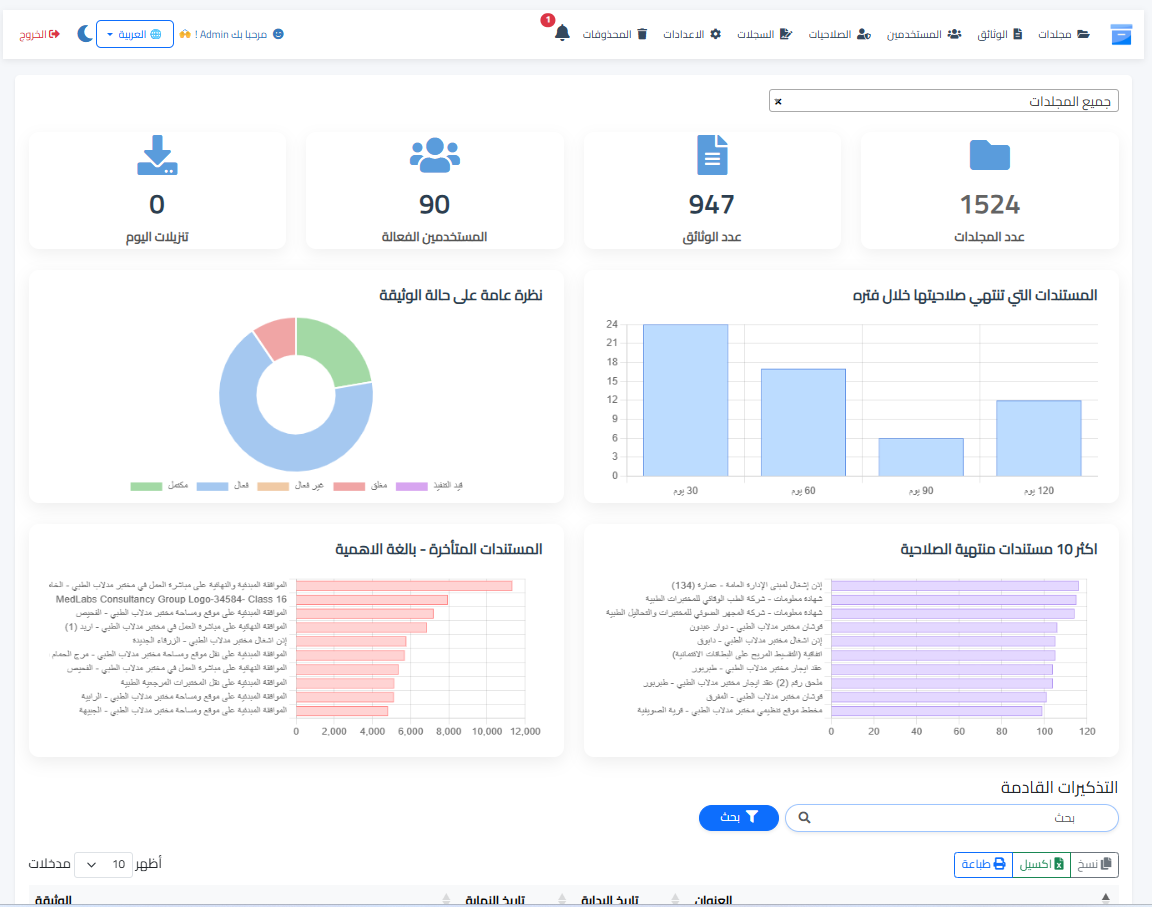Select the مجلدات (Folders) navigation icon
The height and width of the screenshot is (907, 1152).
pos(1085,33)
